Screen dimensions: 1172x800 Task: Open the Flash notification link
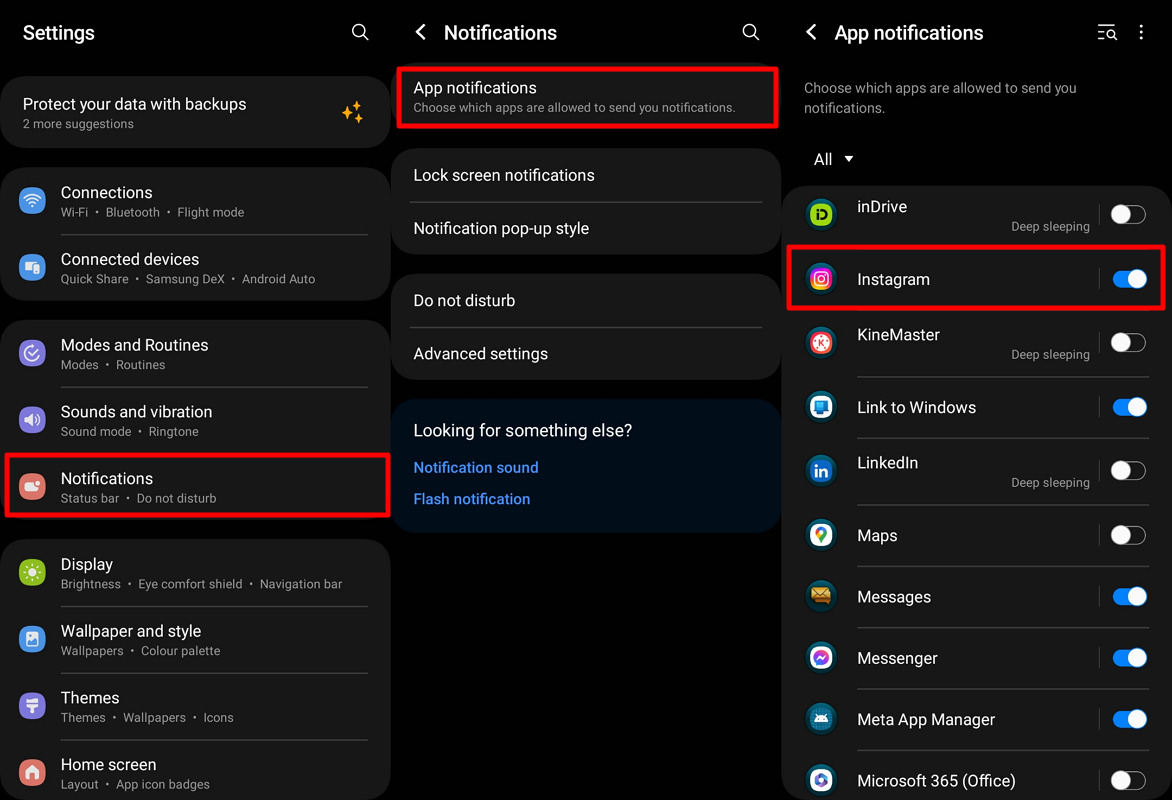[x=472, y=499]
